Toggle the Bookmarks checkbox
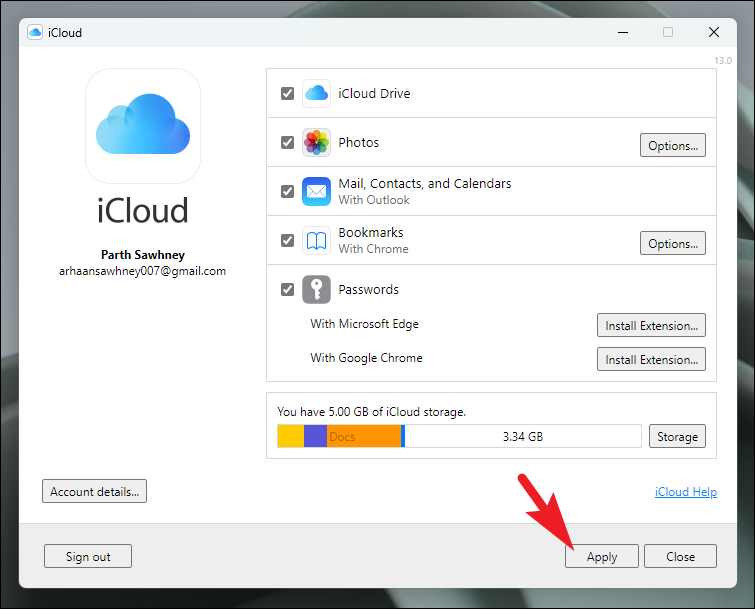This screenshot has height=609, width=755. pos(287,240)
